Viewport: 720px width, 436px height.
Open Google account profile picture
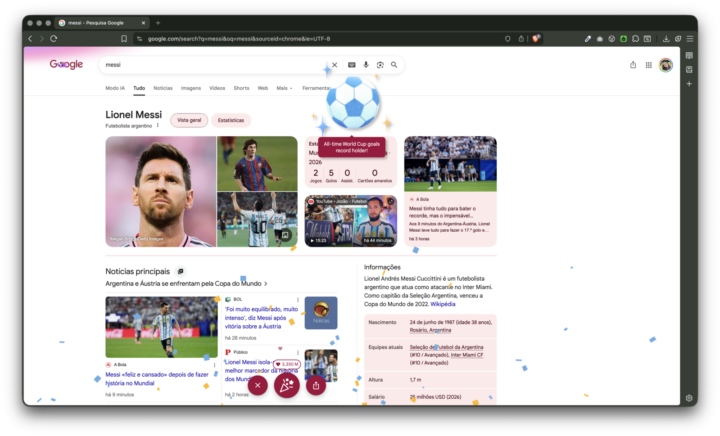pyautogui.click(x=666, y=65)
